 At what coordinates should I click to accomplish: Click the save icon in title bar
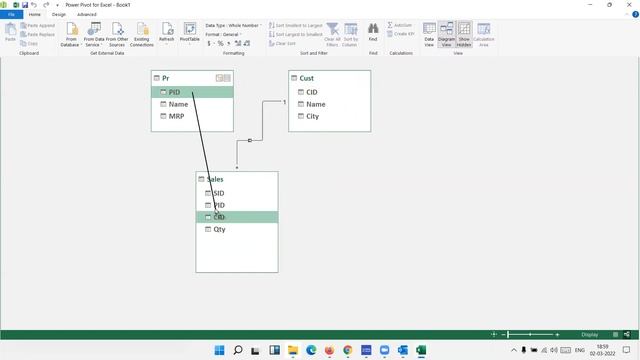pos(25,5)
